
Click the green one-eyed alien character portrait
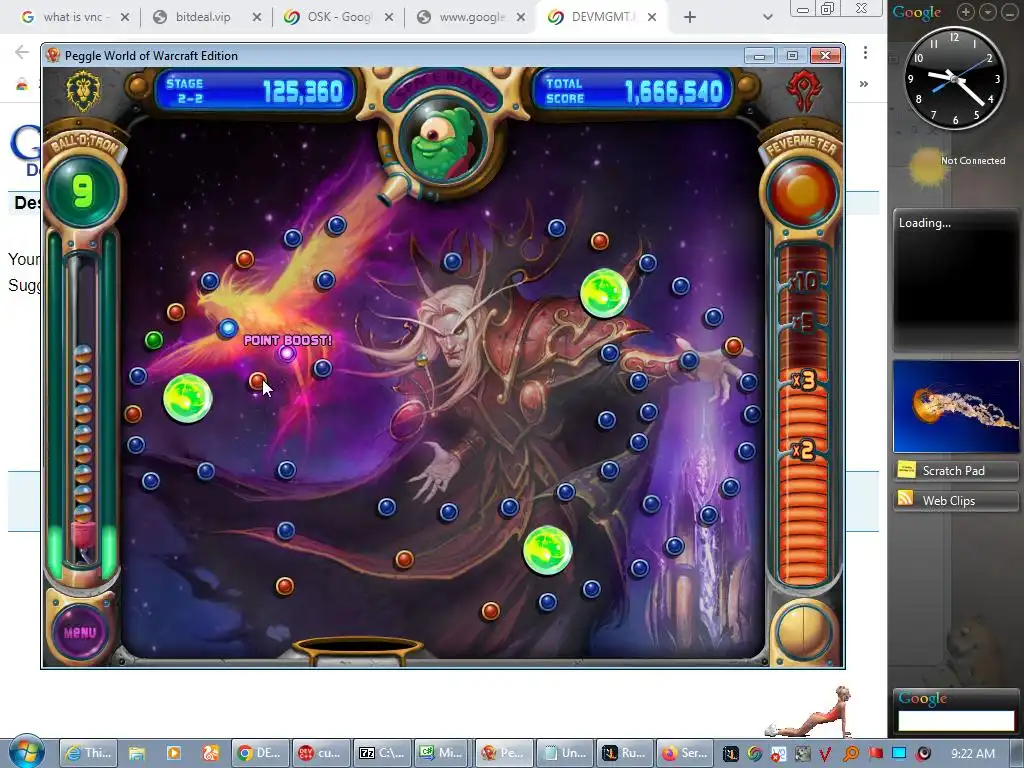pyautogui.click(x=443, y=143)
